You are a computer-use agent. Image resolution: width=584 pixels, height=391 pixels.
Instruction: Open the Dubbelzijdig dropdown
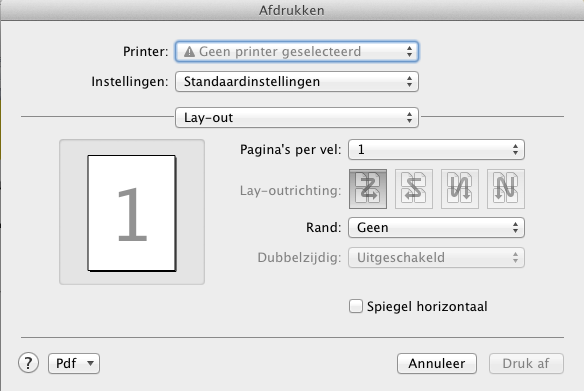(x=436, y=258)
